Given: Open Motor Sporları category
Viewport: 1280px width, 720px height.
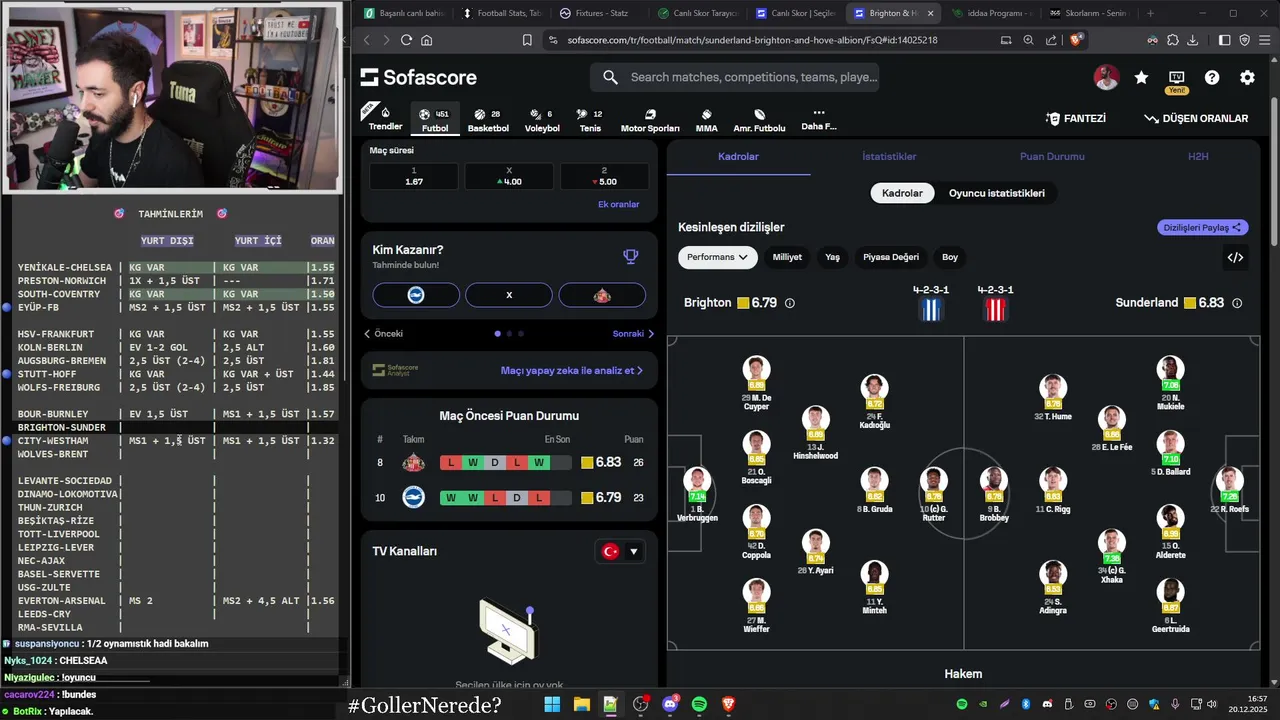Looking at the screenshot, I should [x=650, y=120].
